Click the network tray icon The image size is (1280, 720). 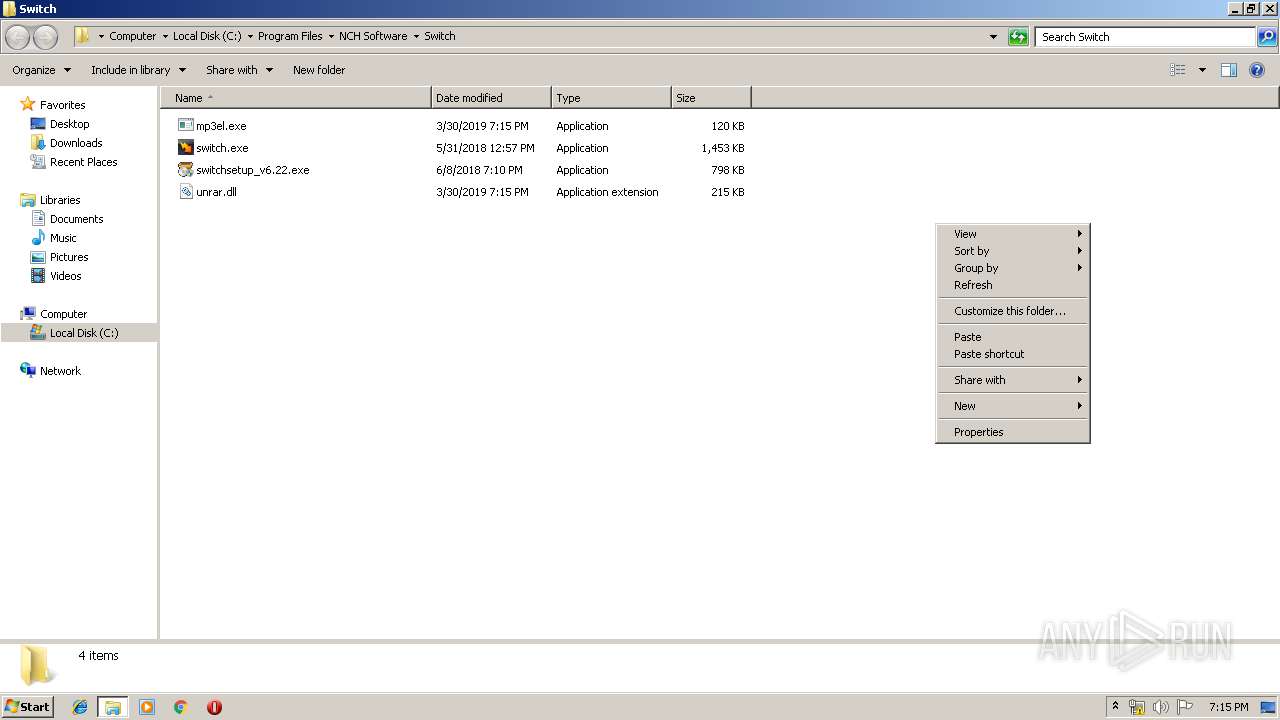pyautogui.click(x=1137, y=707)
